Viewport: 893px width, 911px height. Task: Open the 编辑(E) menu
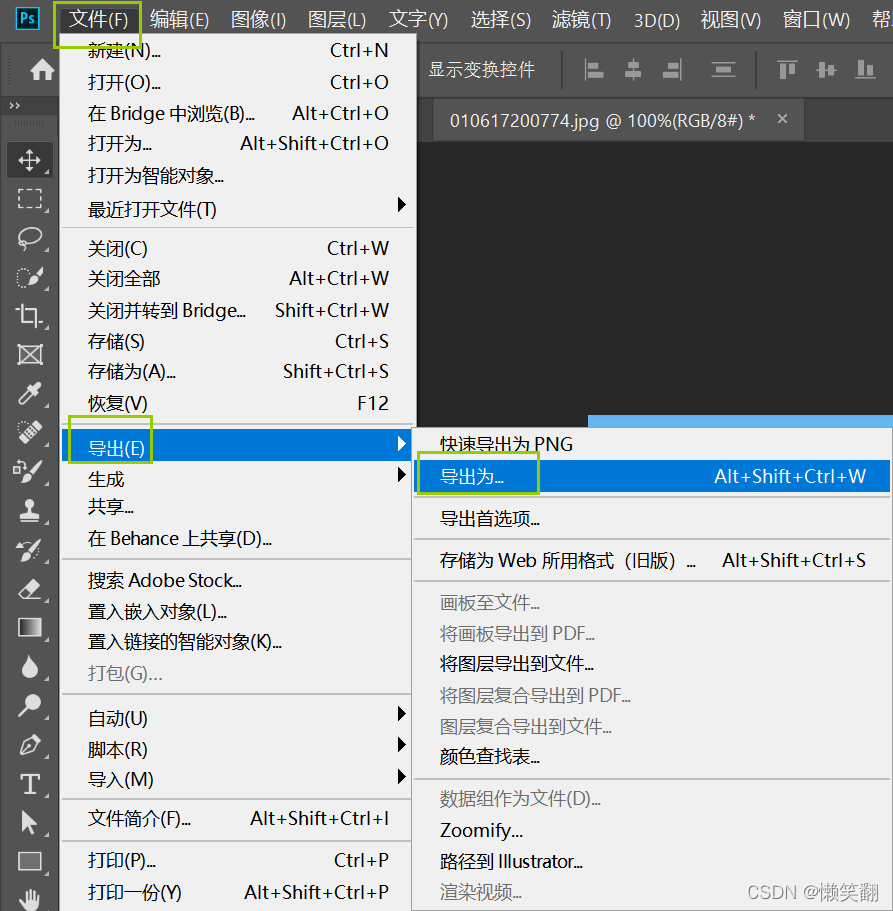(179, 20)
